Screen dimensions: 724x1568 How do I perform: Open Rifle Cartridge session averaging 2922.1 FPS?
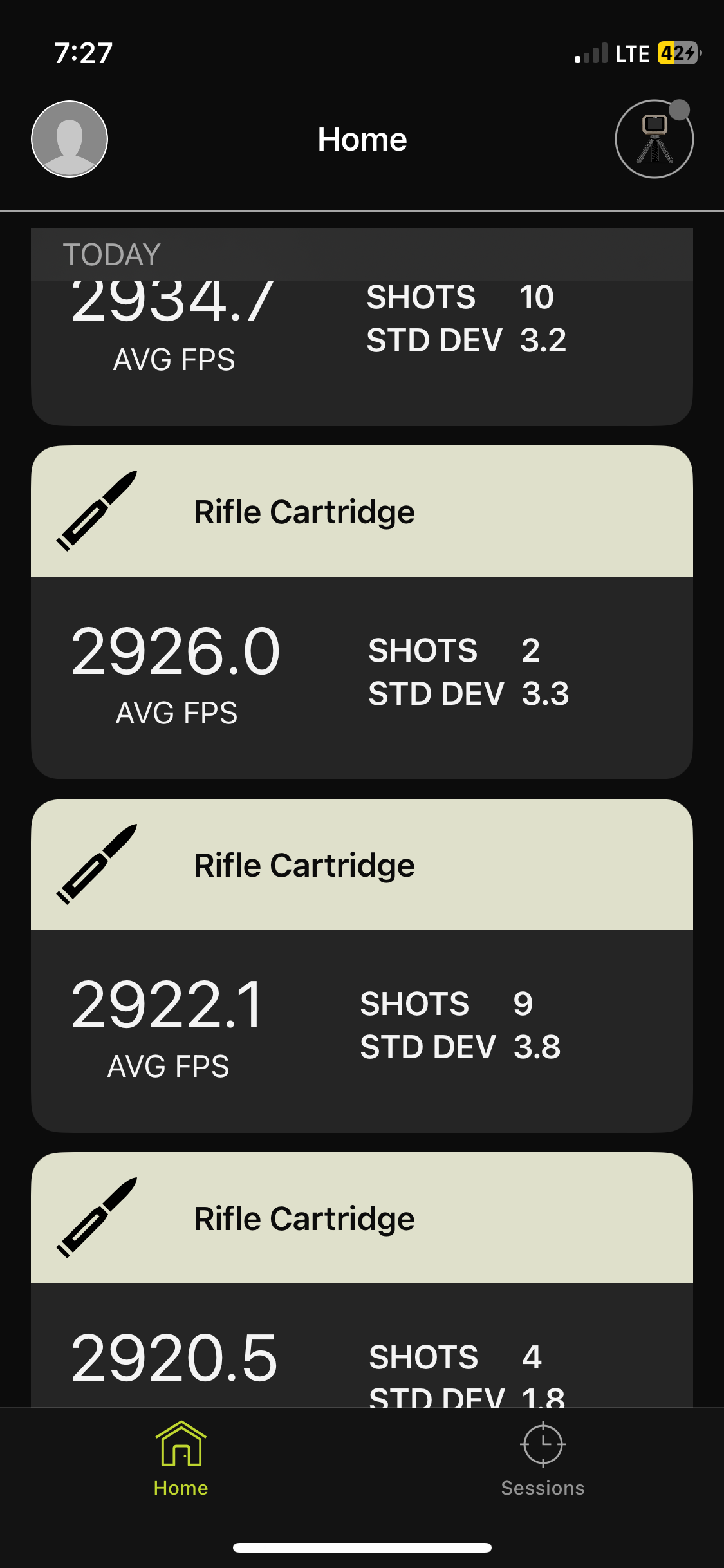pyautogui.click(x=304, y=866)
